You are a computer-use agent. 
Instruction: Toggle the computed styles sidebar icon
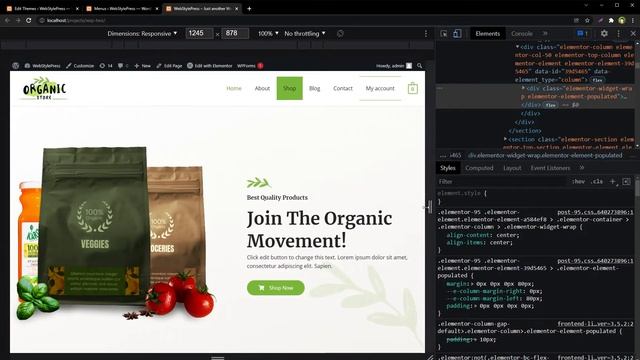click(x=627, y=181)
